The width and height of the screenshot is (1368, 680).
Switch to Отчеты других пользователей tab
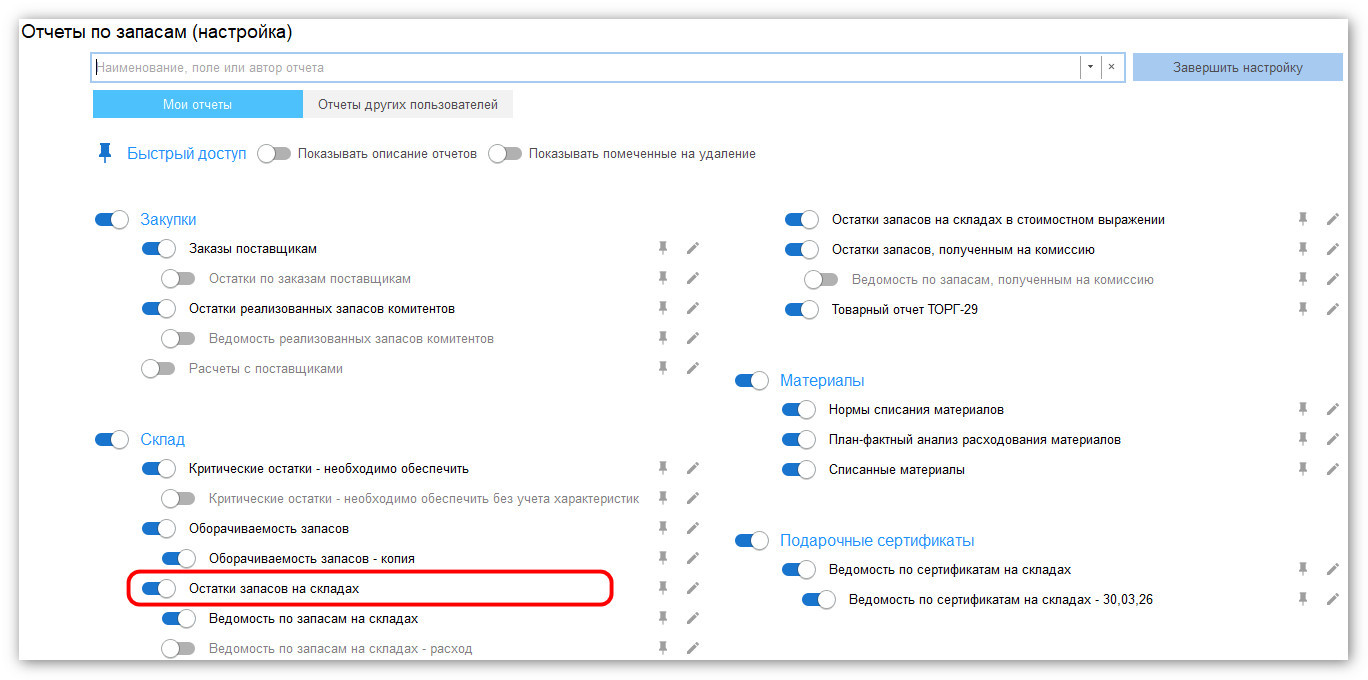coord(408,104)
